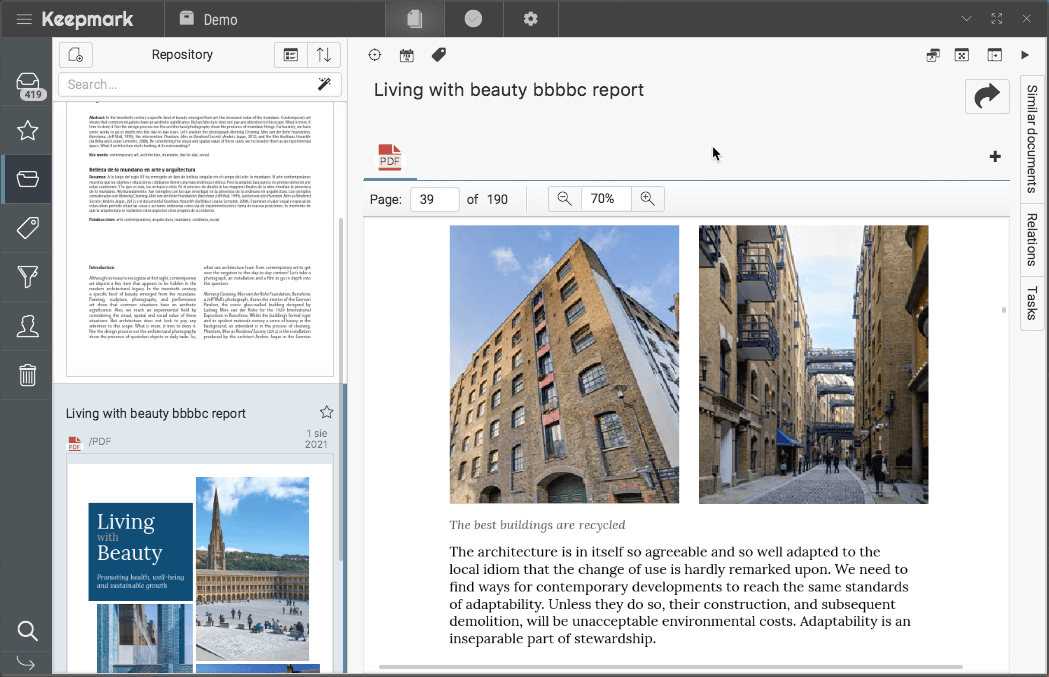Click the add new document icon
1049x677 pixels.
pos(76,55)
